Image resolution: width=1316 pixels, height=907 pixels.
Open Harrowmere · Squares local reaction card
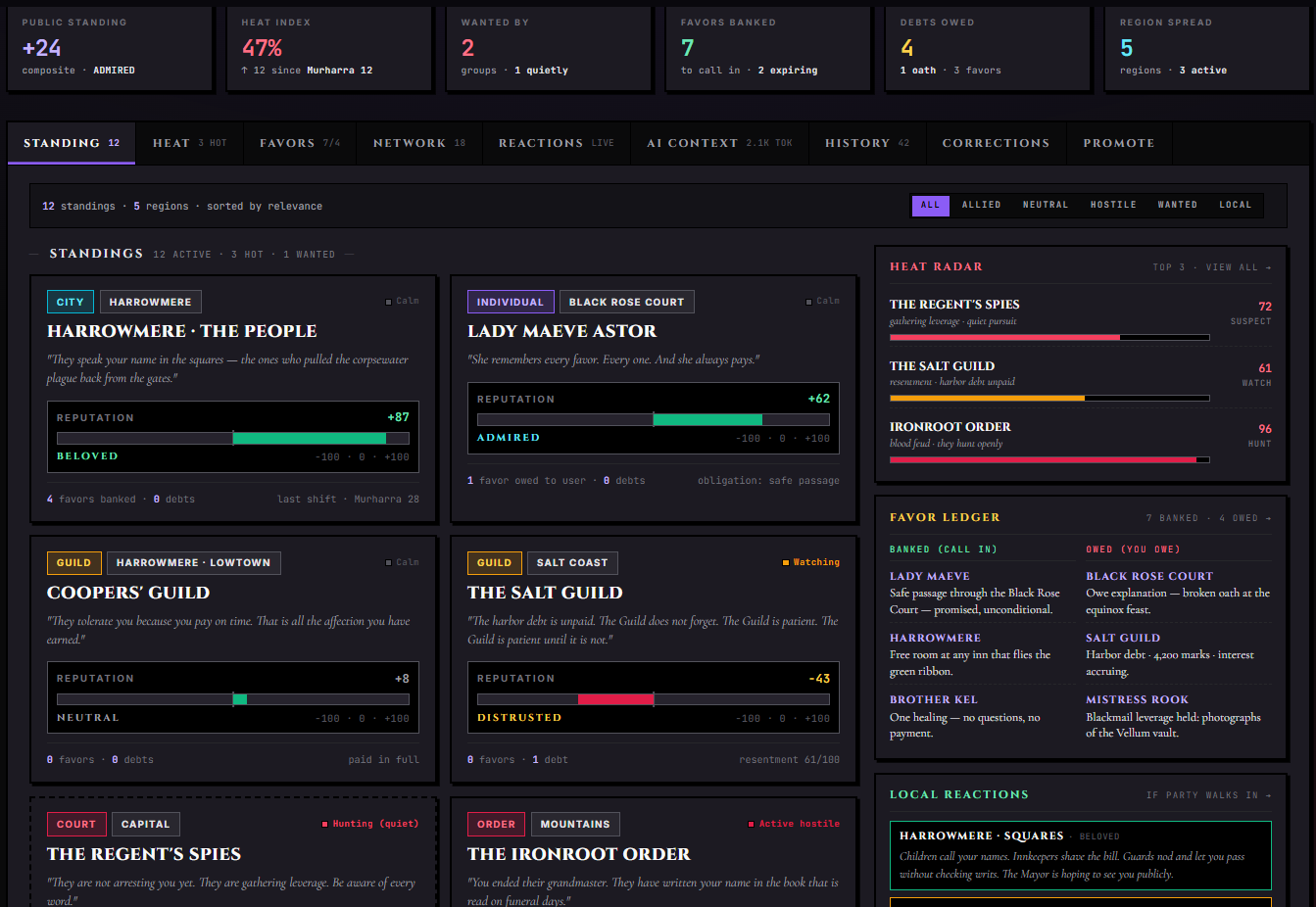pos(1081,855)
